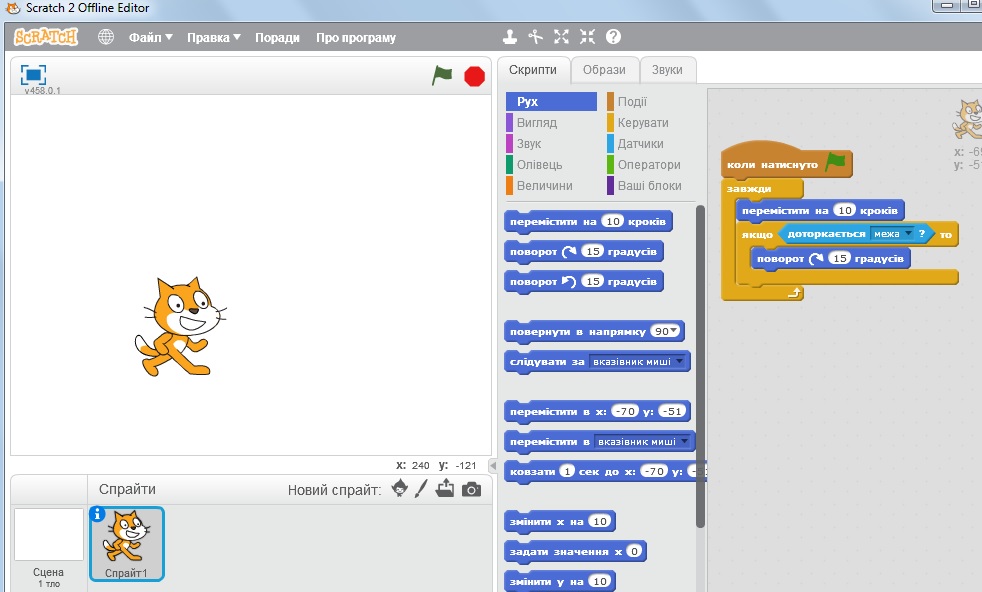Image resolution: width=982 pixels, height=592 pixels.
Task: Click y value field in перемістити в x block
Action: pyautogui.click(x=671, y=412)
